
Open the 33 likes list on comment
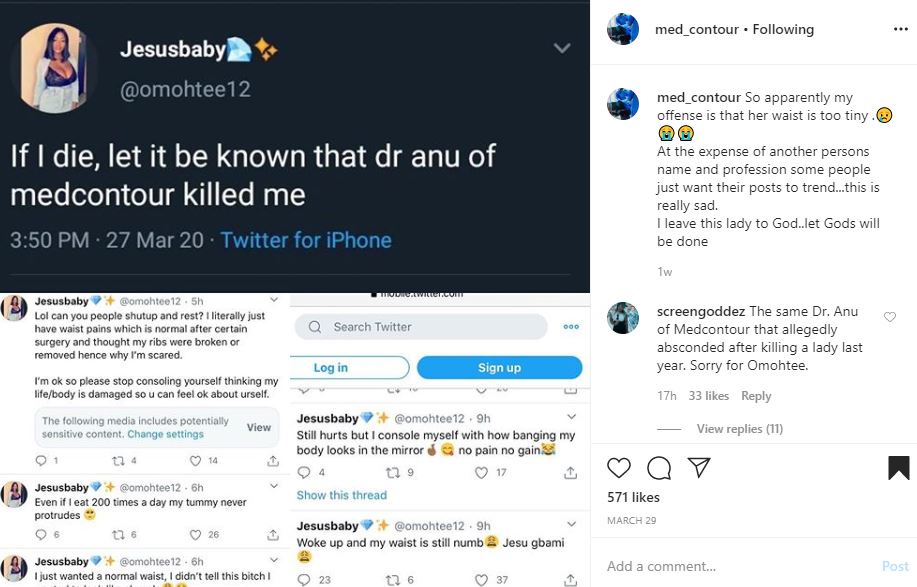709,396
